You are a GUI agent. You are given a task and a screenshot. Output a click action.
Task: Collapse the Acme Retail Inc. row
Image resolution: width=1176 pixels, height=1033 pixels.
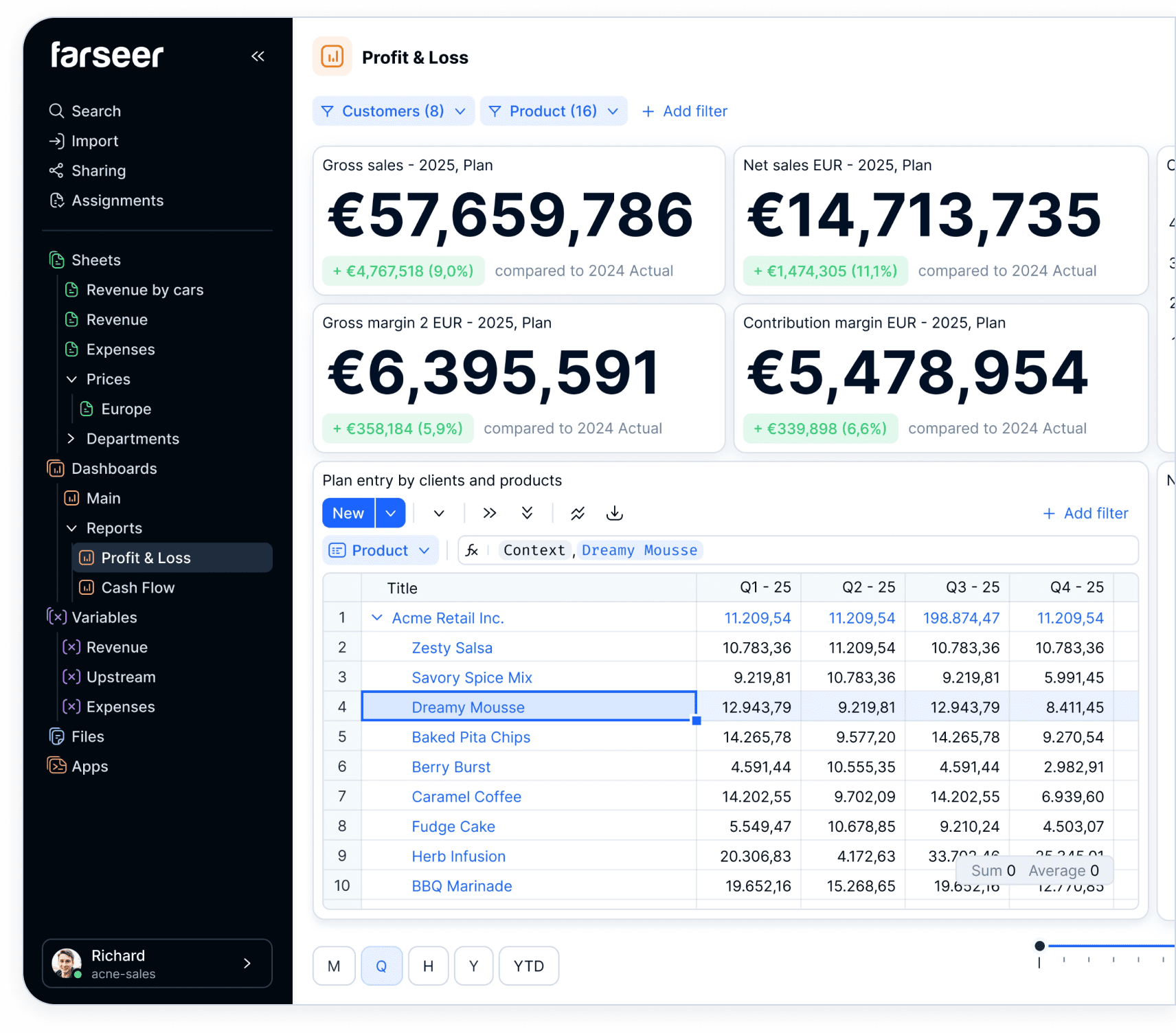pyautogui.click(x=377, y=618)
